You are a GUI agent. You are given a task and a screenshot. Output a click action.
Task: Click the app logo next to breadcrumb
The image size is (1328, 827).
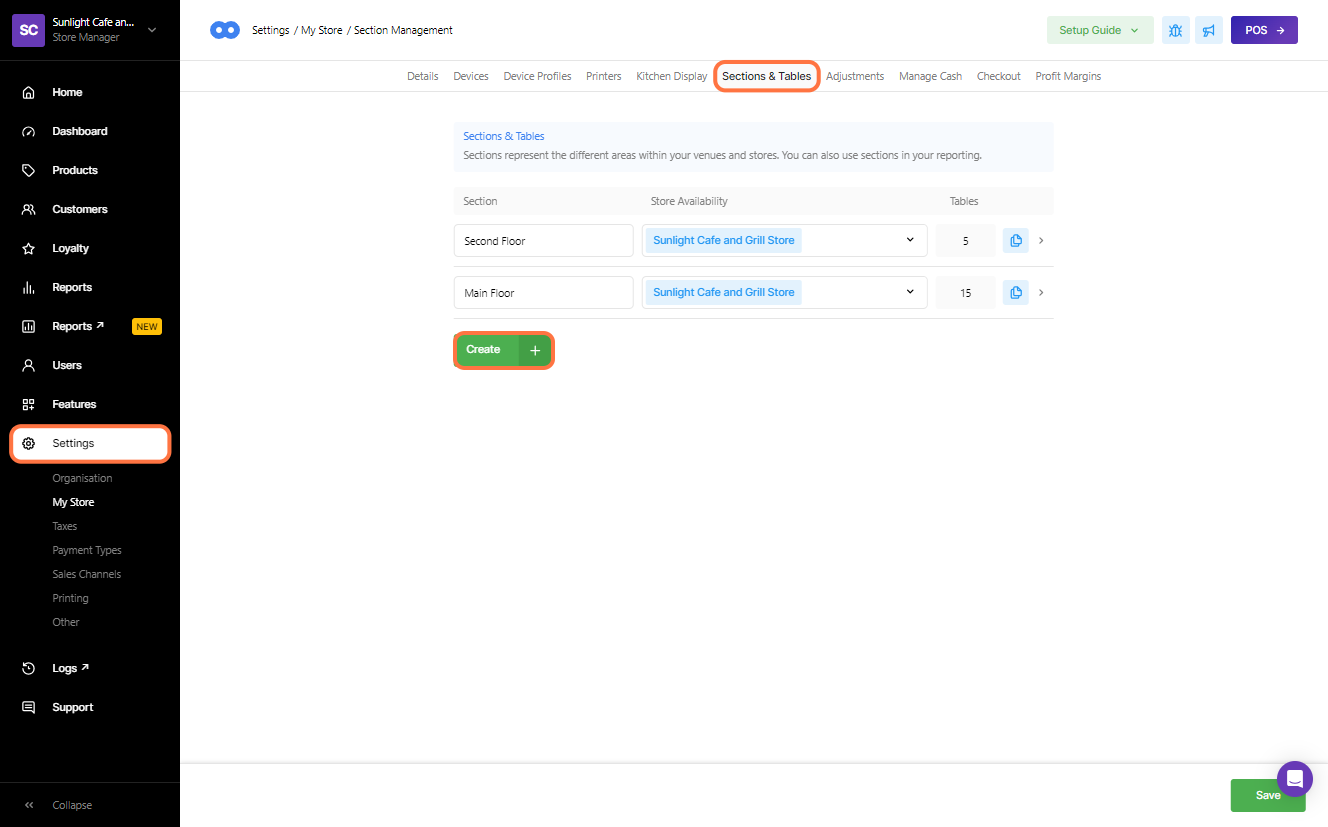(x=225, y=30)
